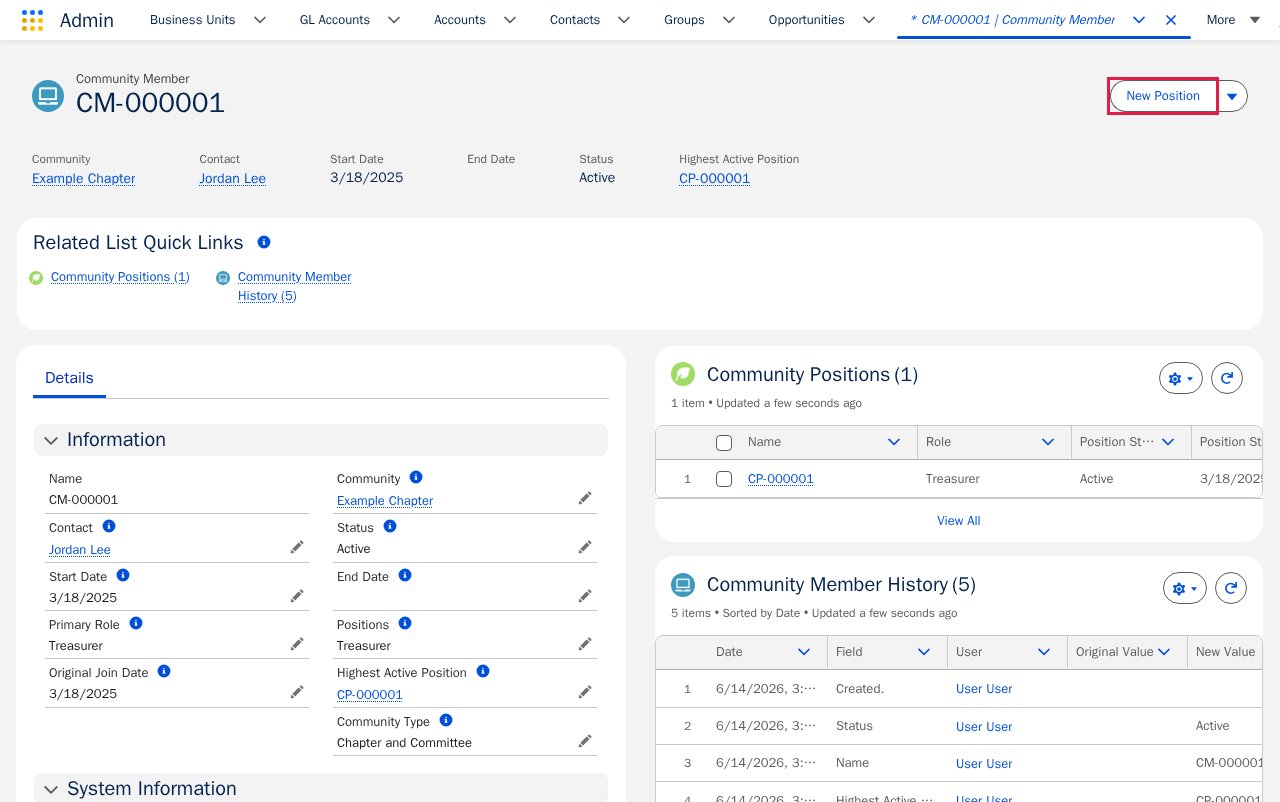The width and height of the screenshot is (1280, 802).
Task: Open Contacts tab dropdown chevron
Action: click(x=624, y=20)
